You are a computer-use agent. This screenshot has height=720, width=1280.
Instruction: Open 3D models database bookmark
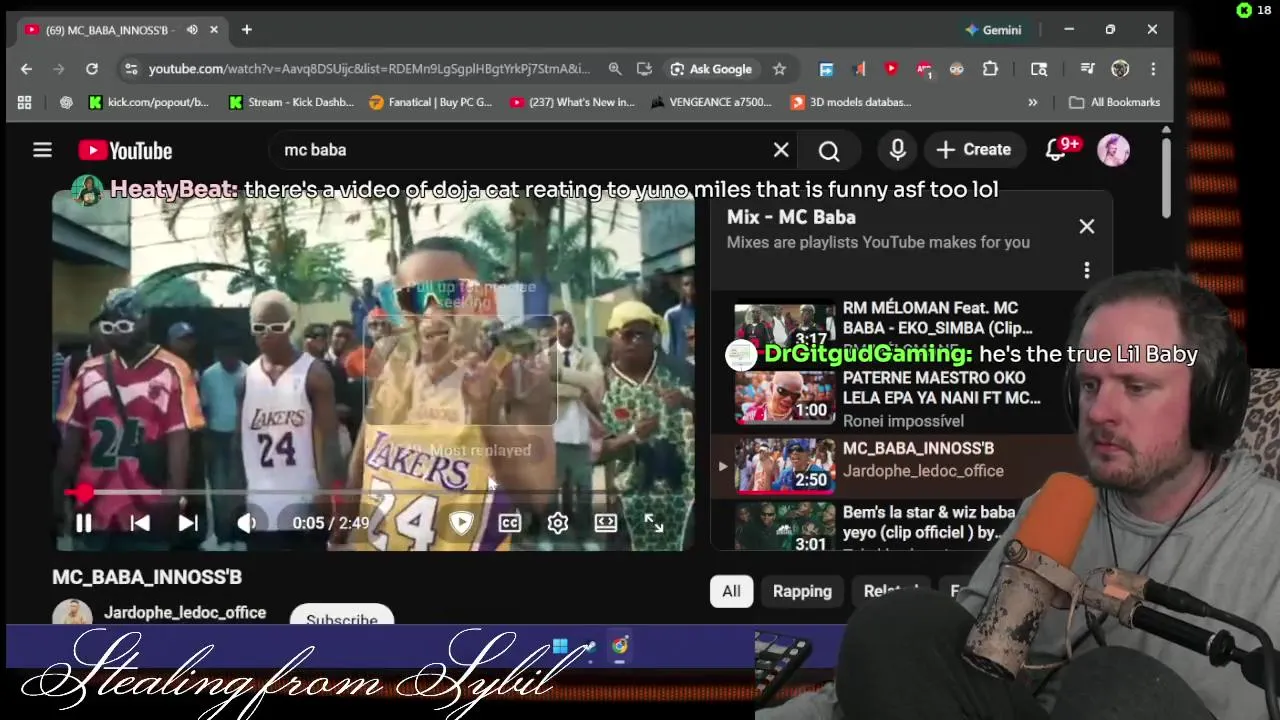pyautogui.click(x=851, y=102)
